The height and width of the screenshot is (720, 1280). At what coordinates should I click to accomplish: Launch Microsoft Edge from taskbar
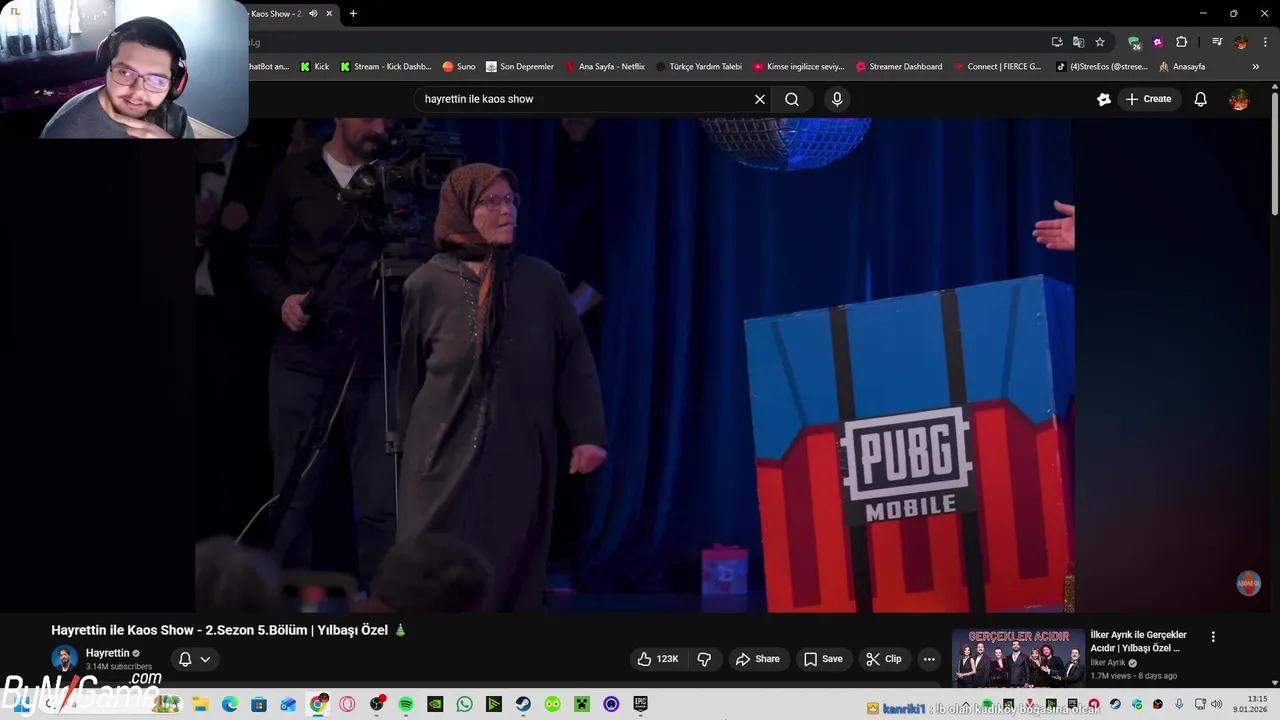coord(229,704)
